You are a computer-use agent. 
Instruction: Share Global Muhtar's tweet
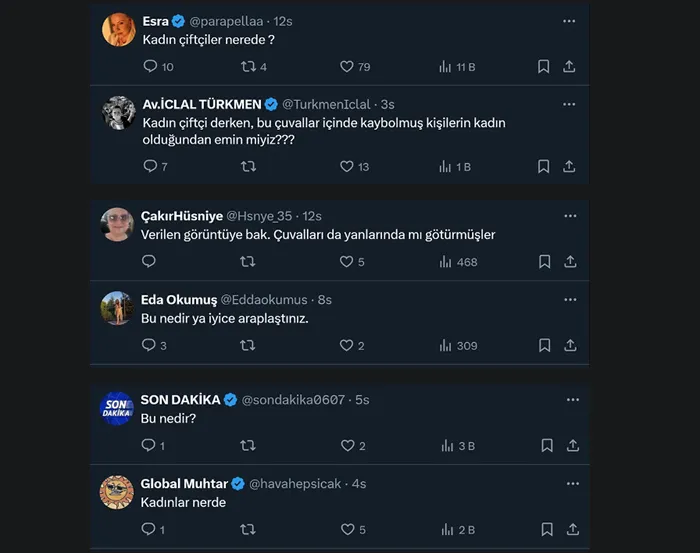point(573,529)
